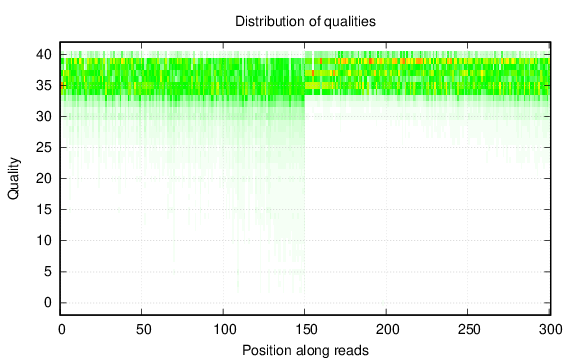Screen dimensions: 576x360
Task: Select the 20 tick label on y-axis
Action: click(x=44, y=179)
